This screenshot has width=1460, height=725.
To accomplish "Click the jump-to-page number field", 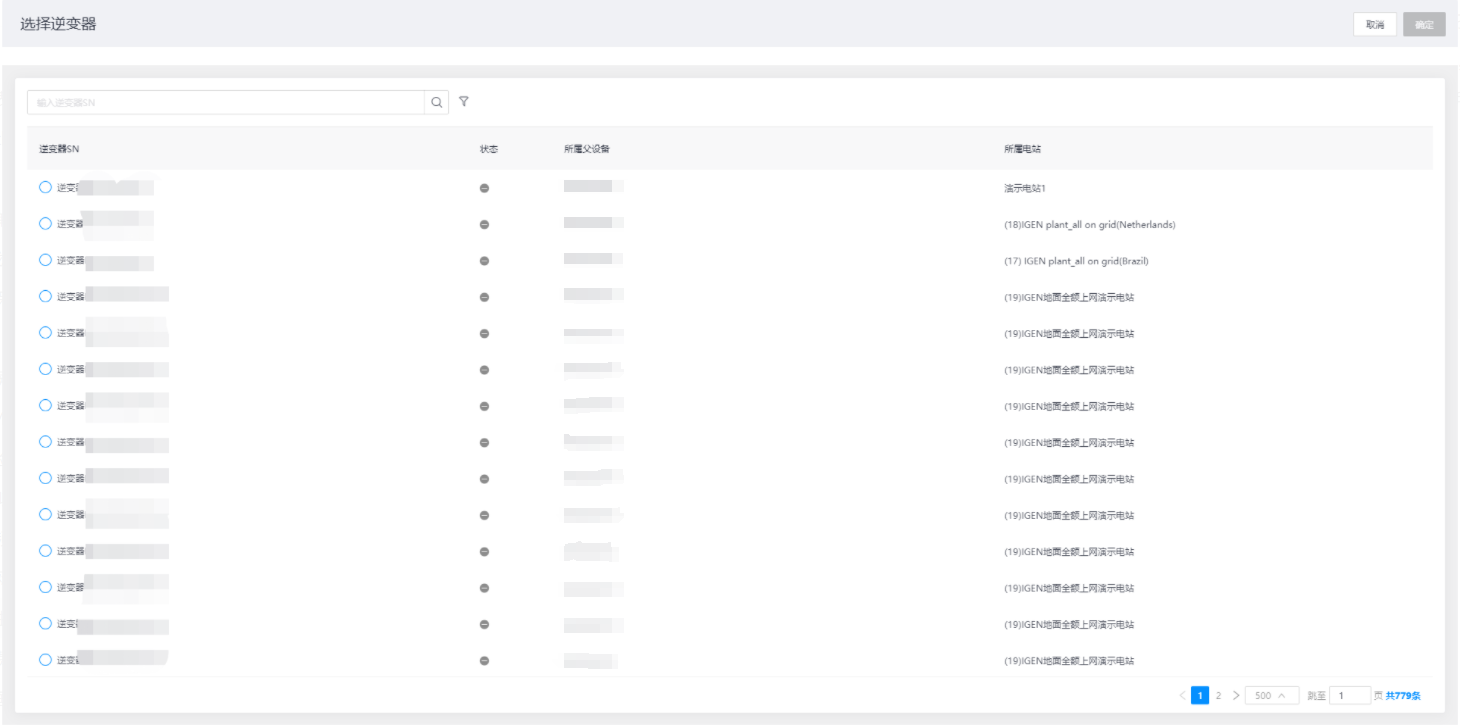I will tap(1349, 695).
